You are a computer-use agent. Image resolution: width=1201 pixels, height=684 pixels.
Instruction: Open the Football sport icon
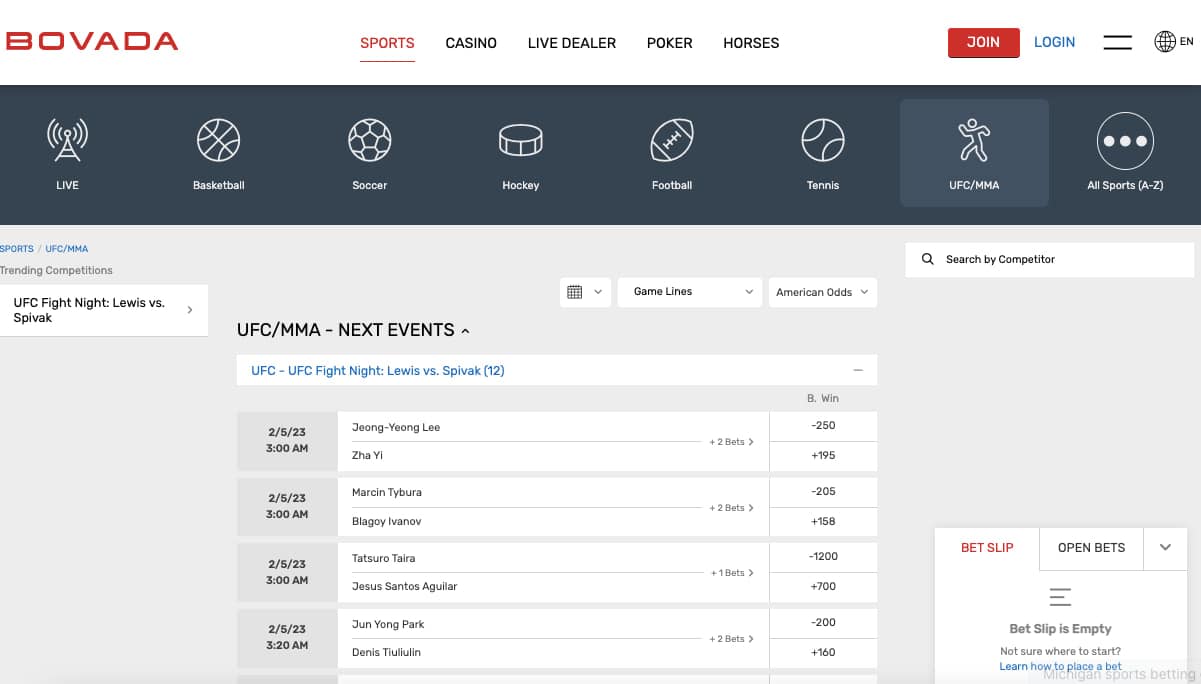(x=672, y=140)
